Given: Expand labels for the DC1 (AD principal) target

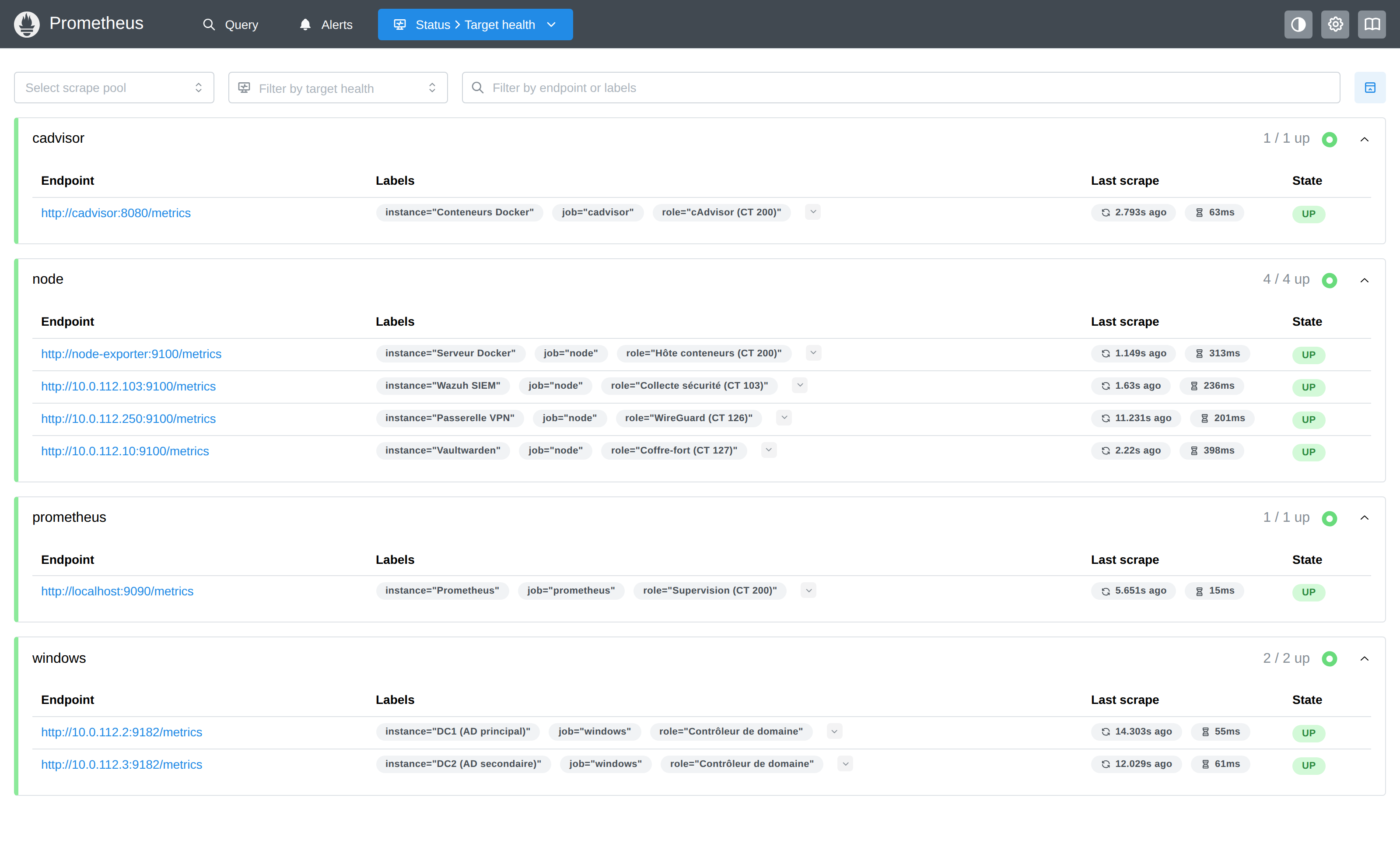Looking at the screenshot, I should [834, 732].
